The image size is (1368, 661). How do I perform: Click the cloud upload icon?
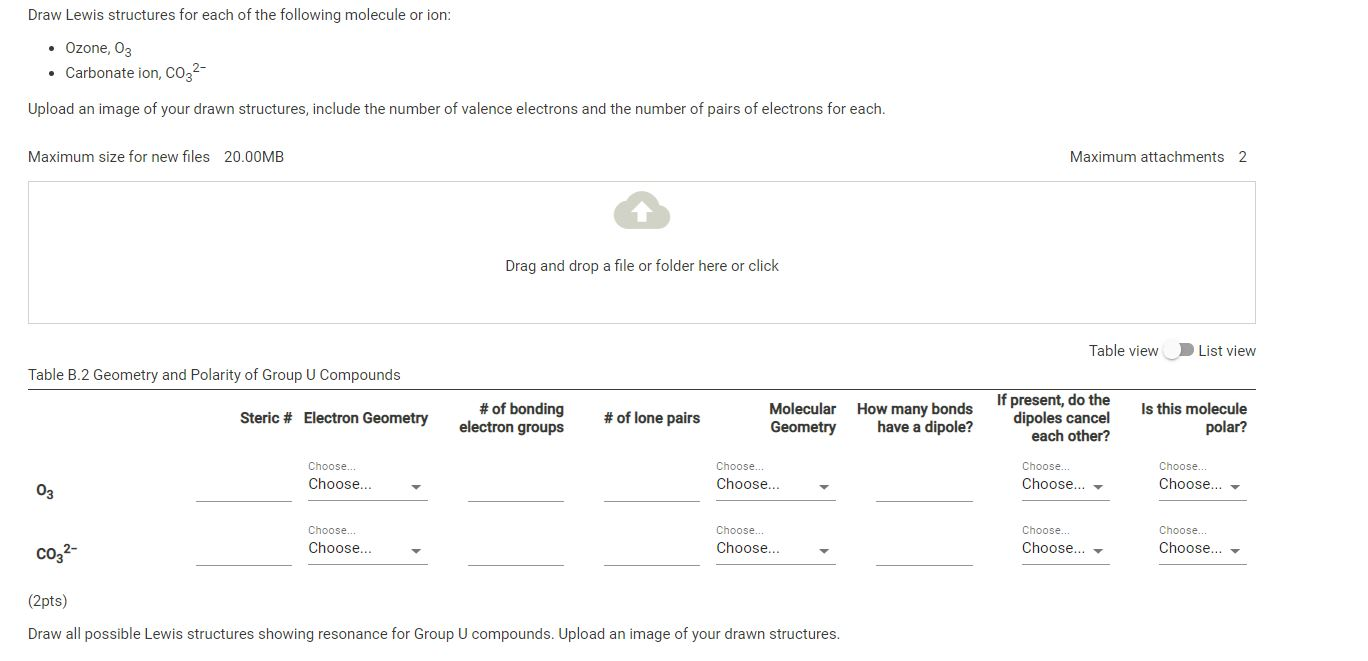click(641, 210)
